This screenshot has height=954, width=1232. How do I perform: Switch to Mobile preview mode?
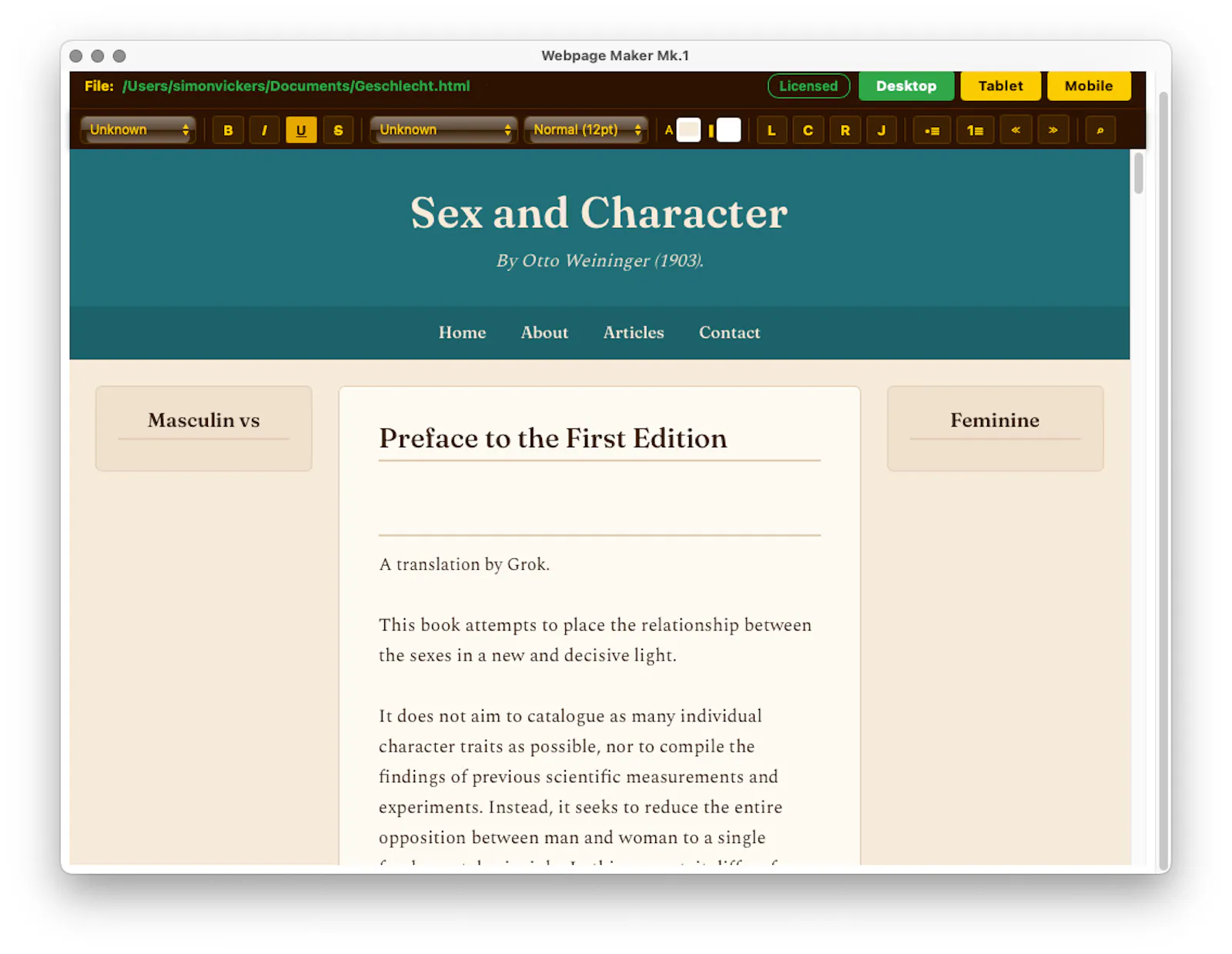pyautogui.click(x=1089, y=86)
